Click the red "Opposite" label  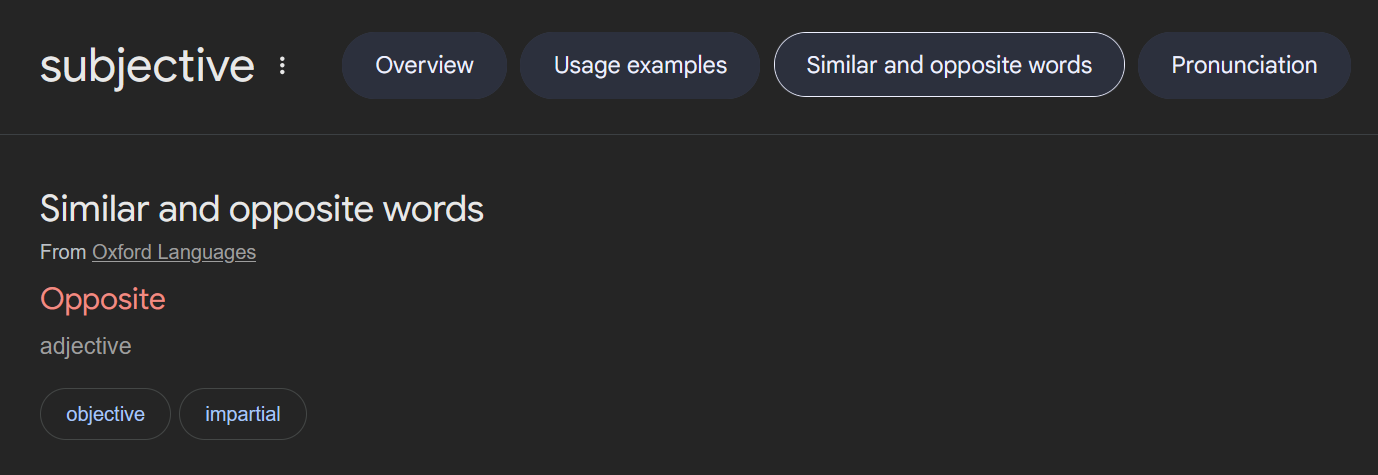[102, 299]
